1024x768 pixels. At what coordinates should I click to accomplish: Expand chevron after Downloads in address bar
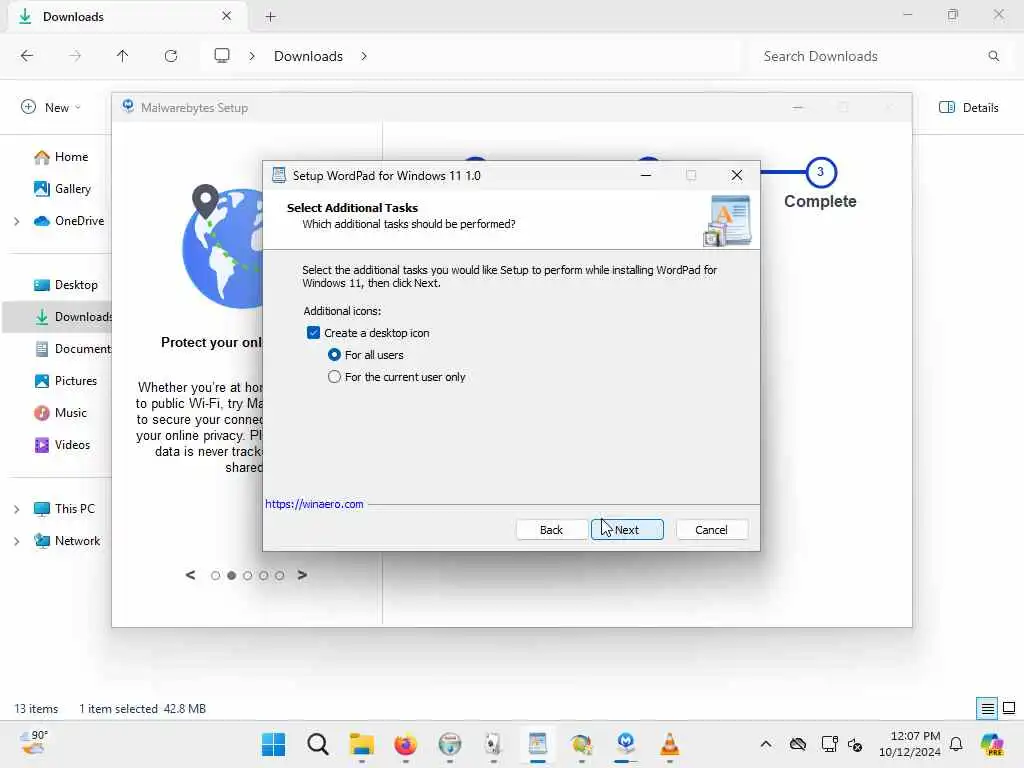pyautogui.click(x=364, y=56)
